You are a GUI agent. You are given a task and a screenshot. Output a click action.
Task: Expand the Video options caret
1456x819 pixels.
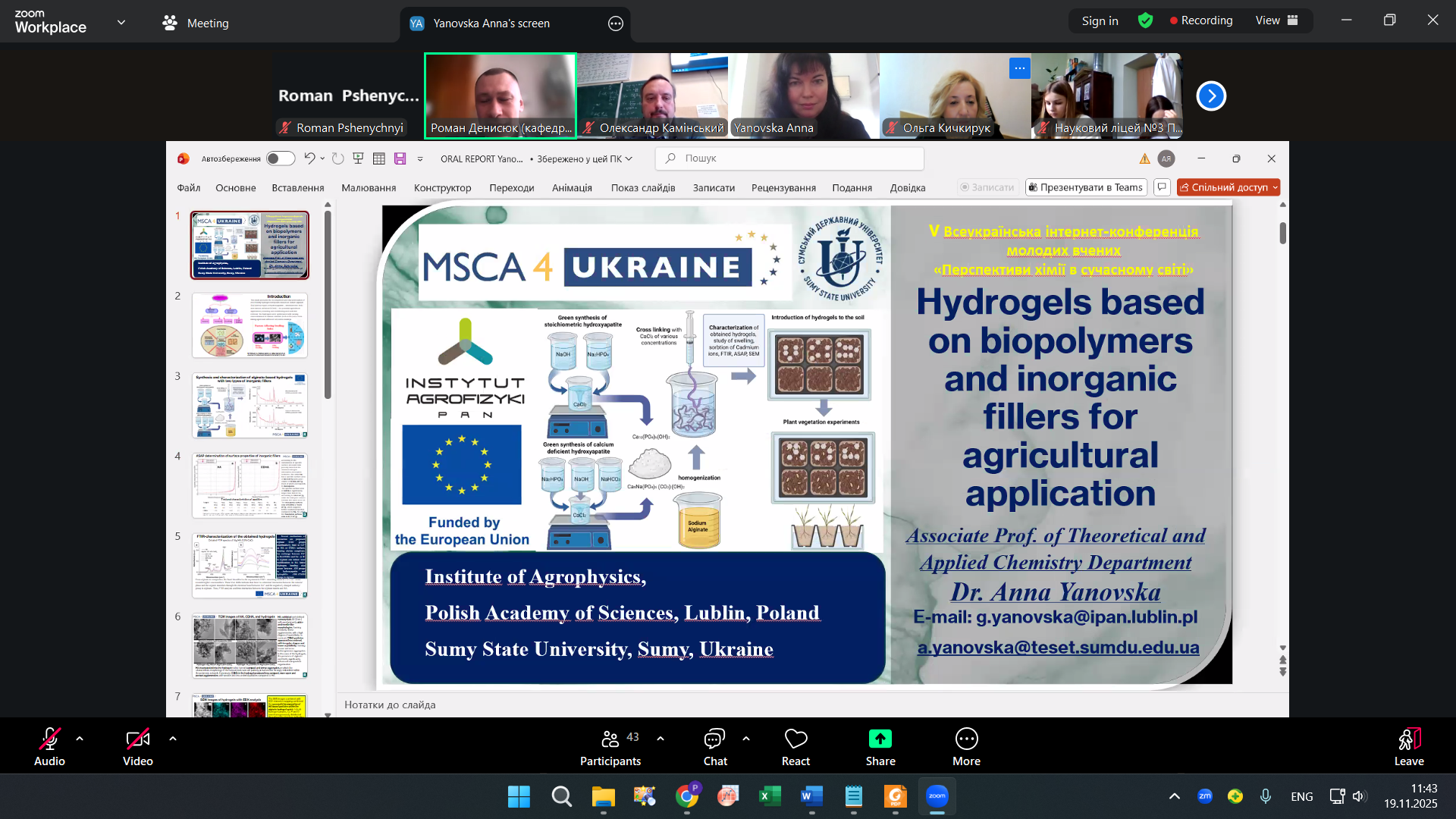pyautogui.click(x=173, y=738)
